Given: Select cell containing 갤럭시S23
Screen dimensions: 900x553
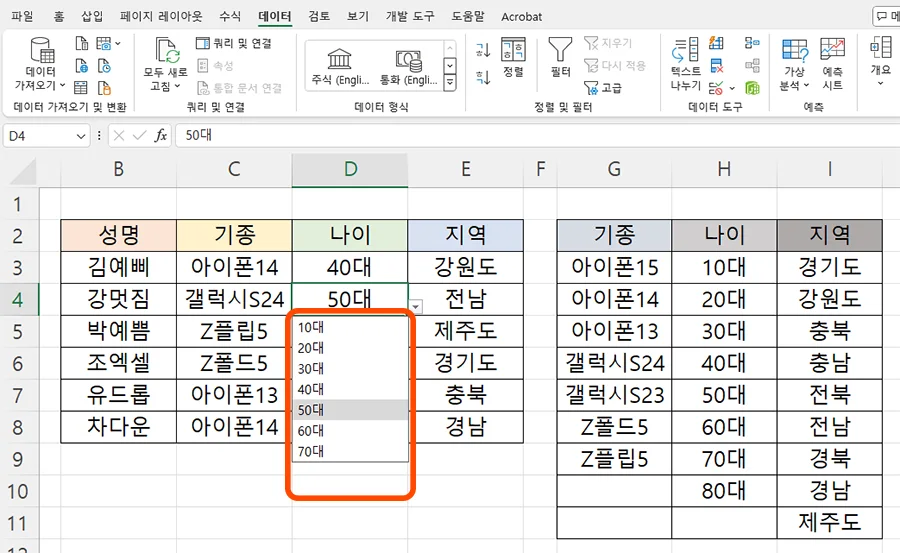Looking at the screenshot, I should coord(614,395).
